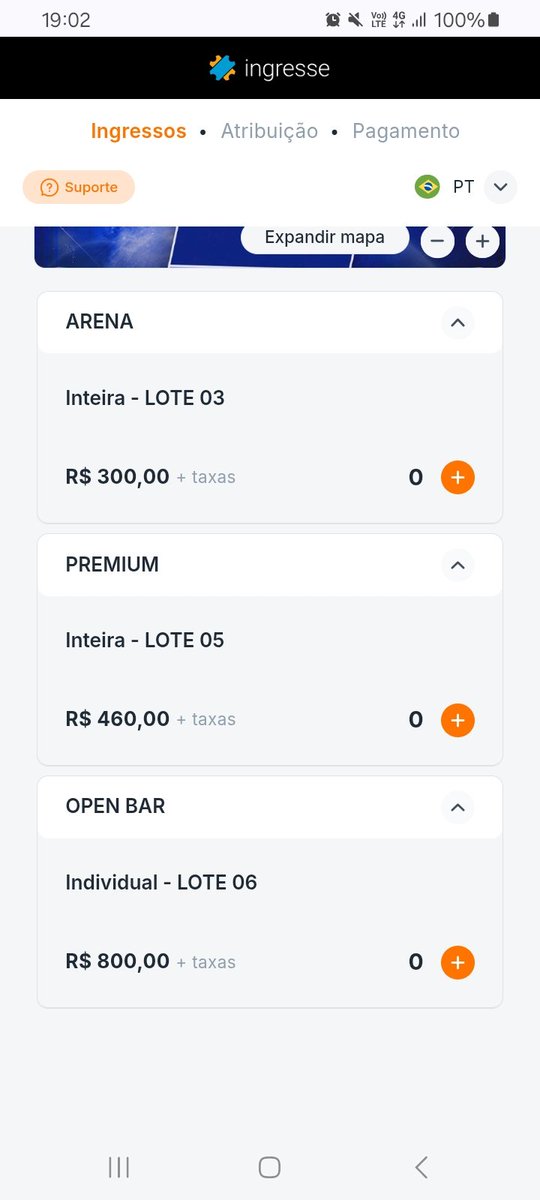The image size is (540, 1200).
Task: Open the PT language dropdown
Action: pyautogui.click(x=501, y=187)
